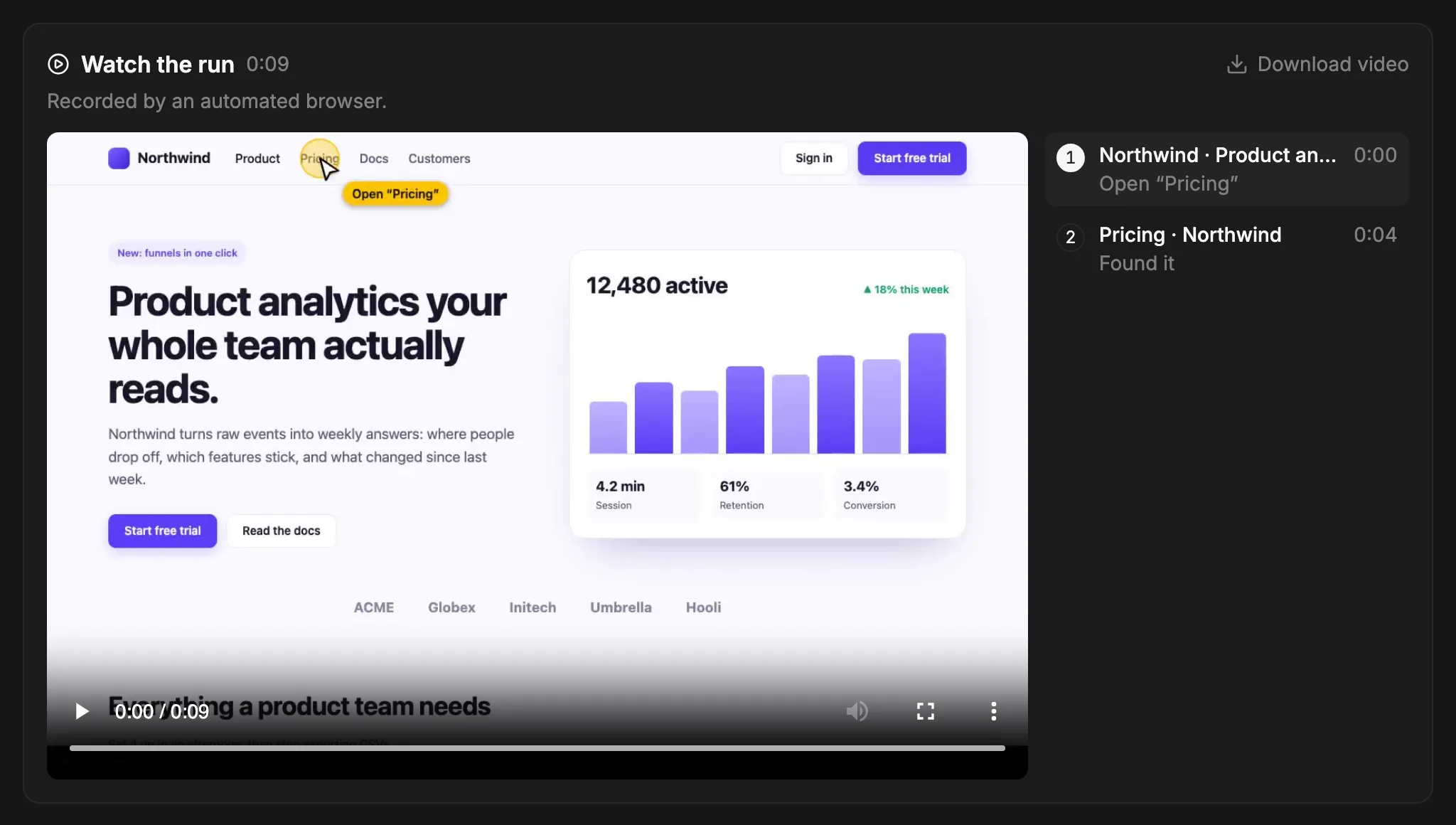Play the recorded run video
Viewport: 1456px width, 825px height.
click(82, 711)
